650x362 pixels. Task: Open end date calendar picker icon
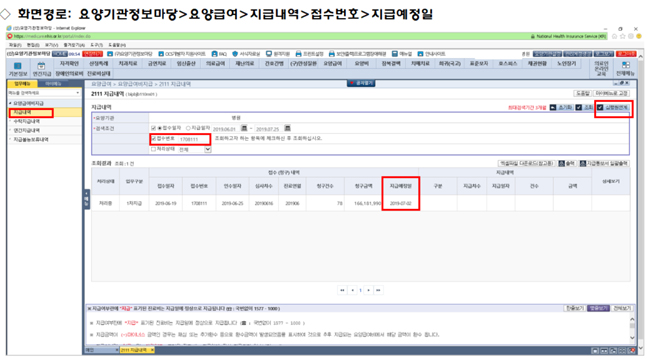point(287,129)
